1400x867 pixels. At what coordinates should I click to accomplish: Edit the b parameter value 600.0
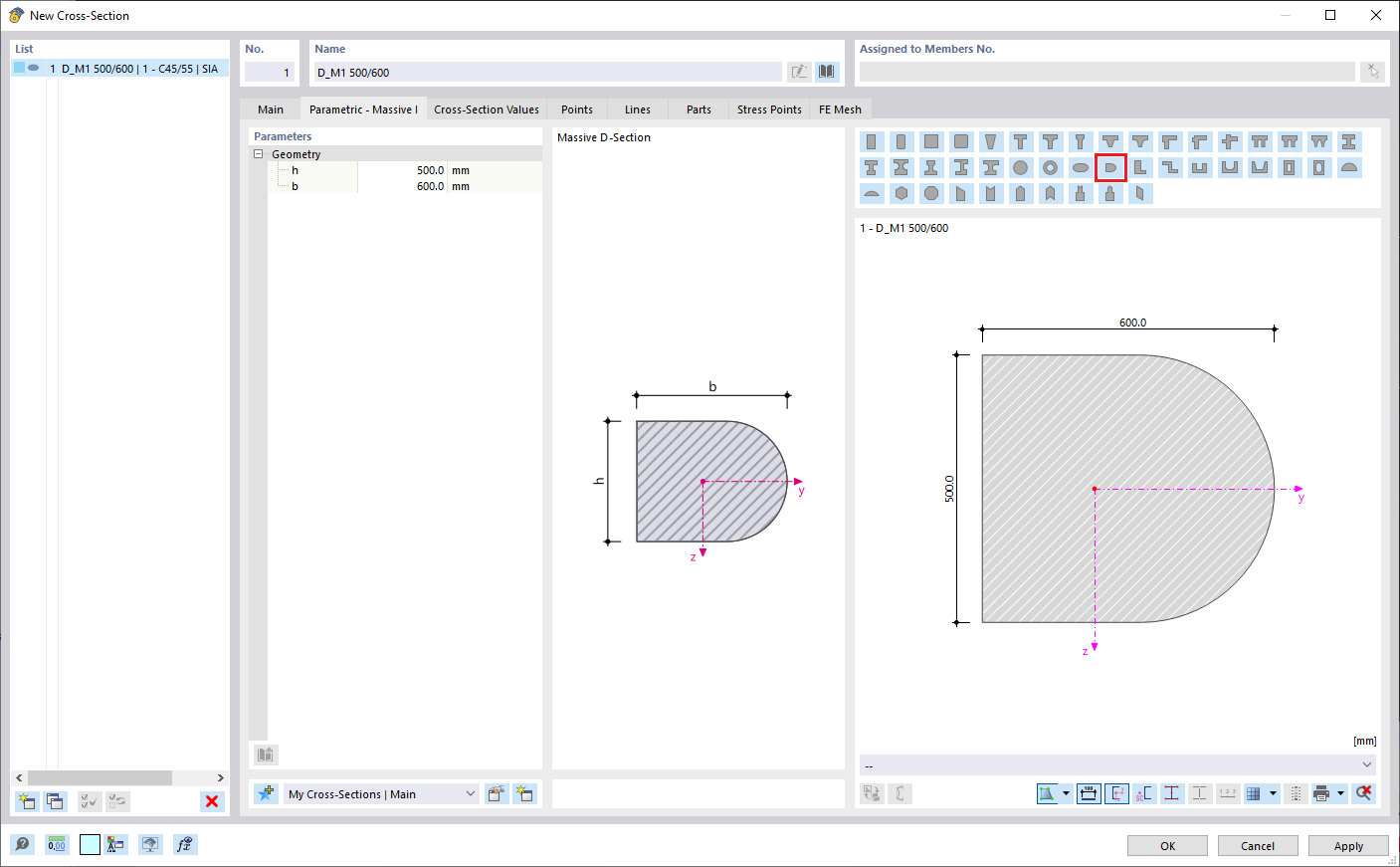(x=402, y=186)
